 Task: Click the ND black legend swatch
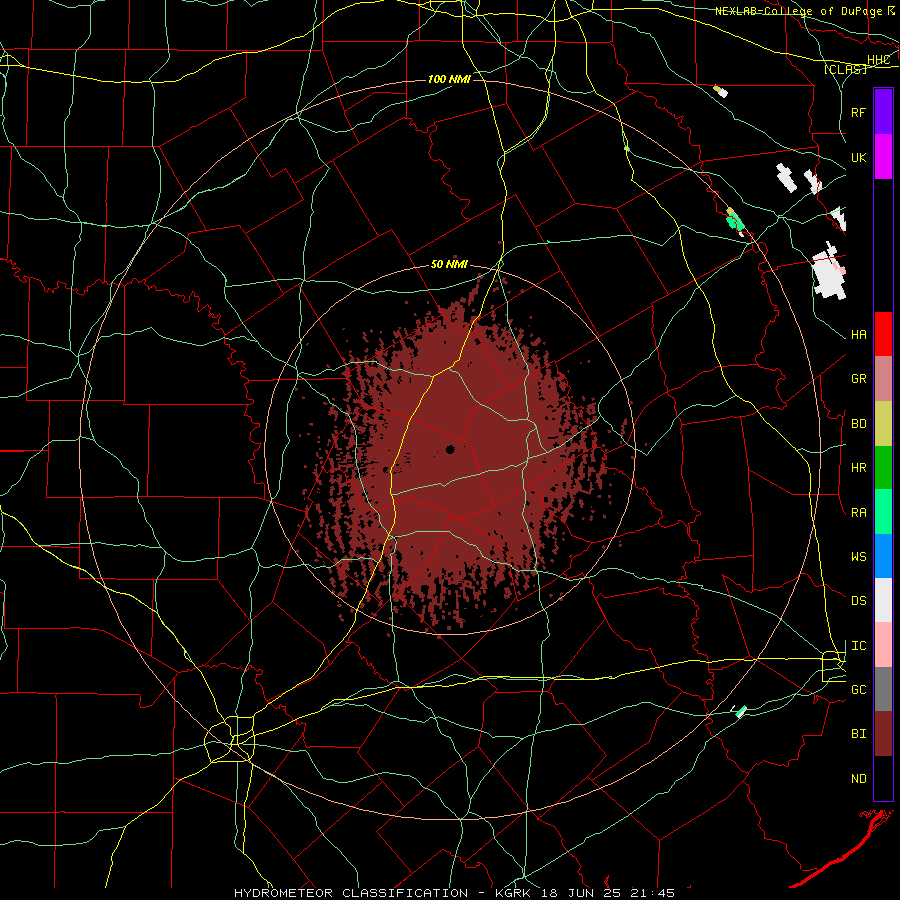point(883,778)
